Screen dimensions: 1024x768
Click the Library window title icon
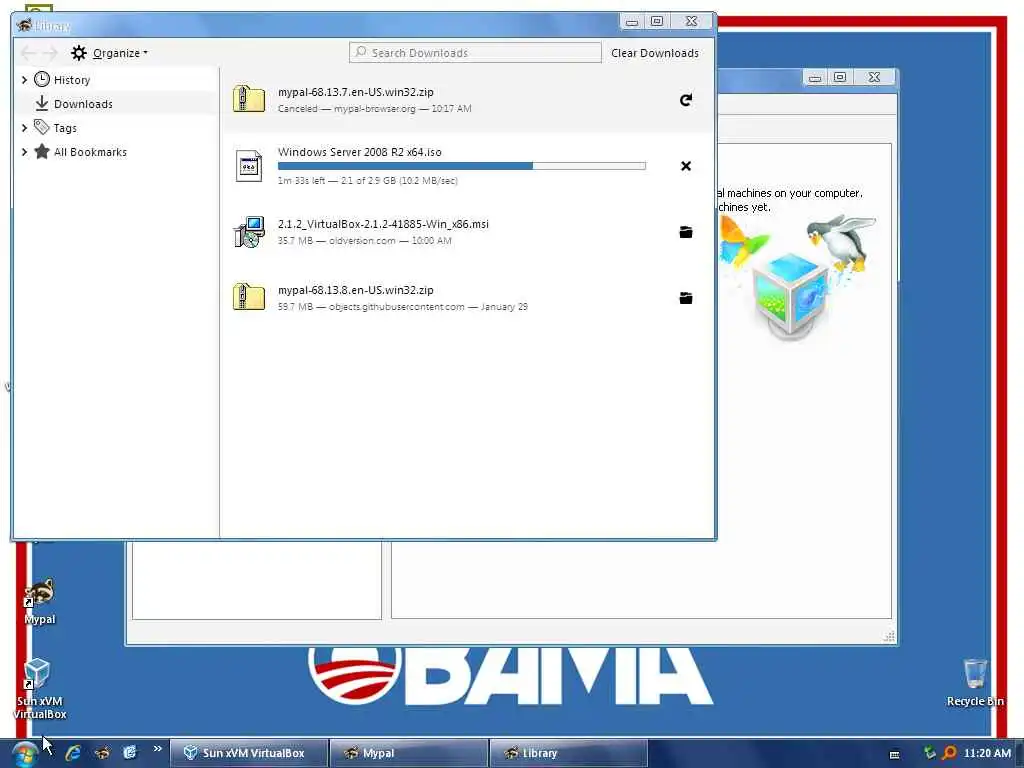click(25, 25)
